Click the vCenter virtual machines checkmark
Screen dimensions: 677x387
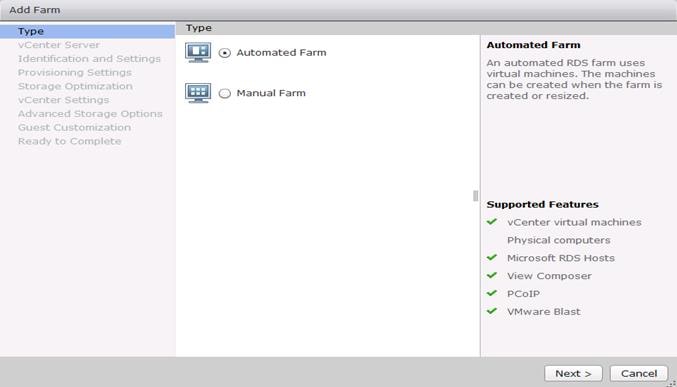(x=492, y=222)
